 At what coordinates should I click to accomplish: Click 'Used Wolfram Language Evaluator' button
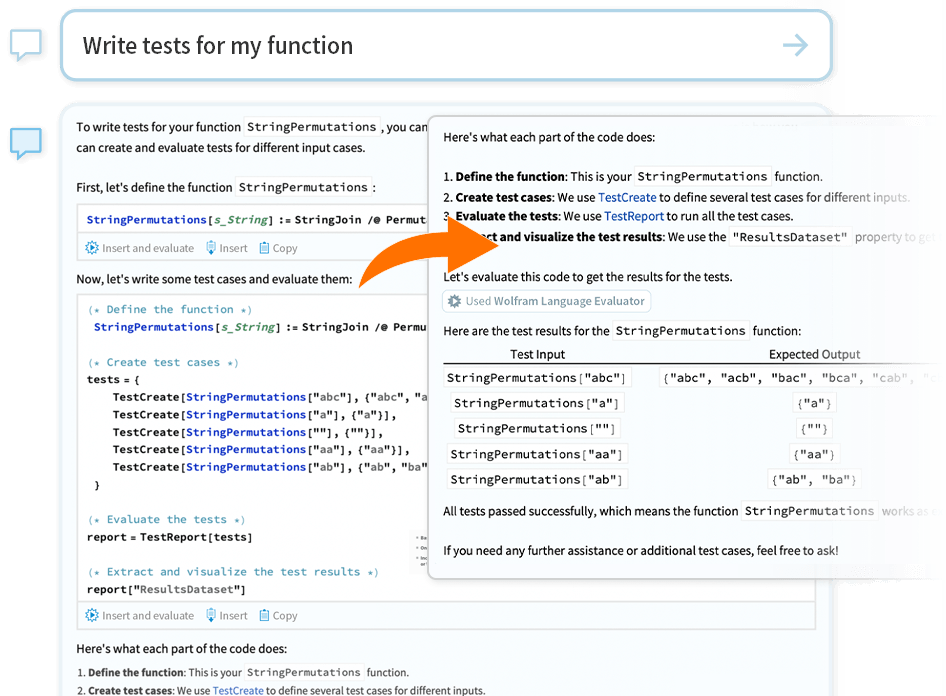coord(547,301)
